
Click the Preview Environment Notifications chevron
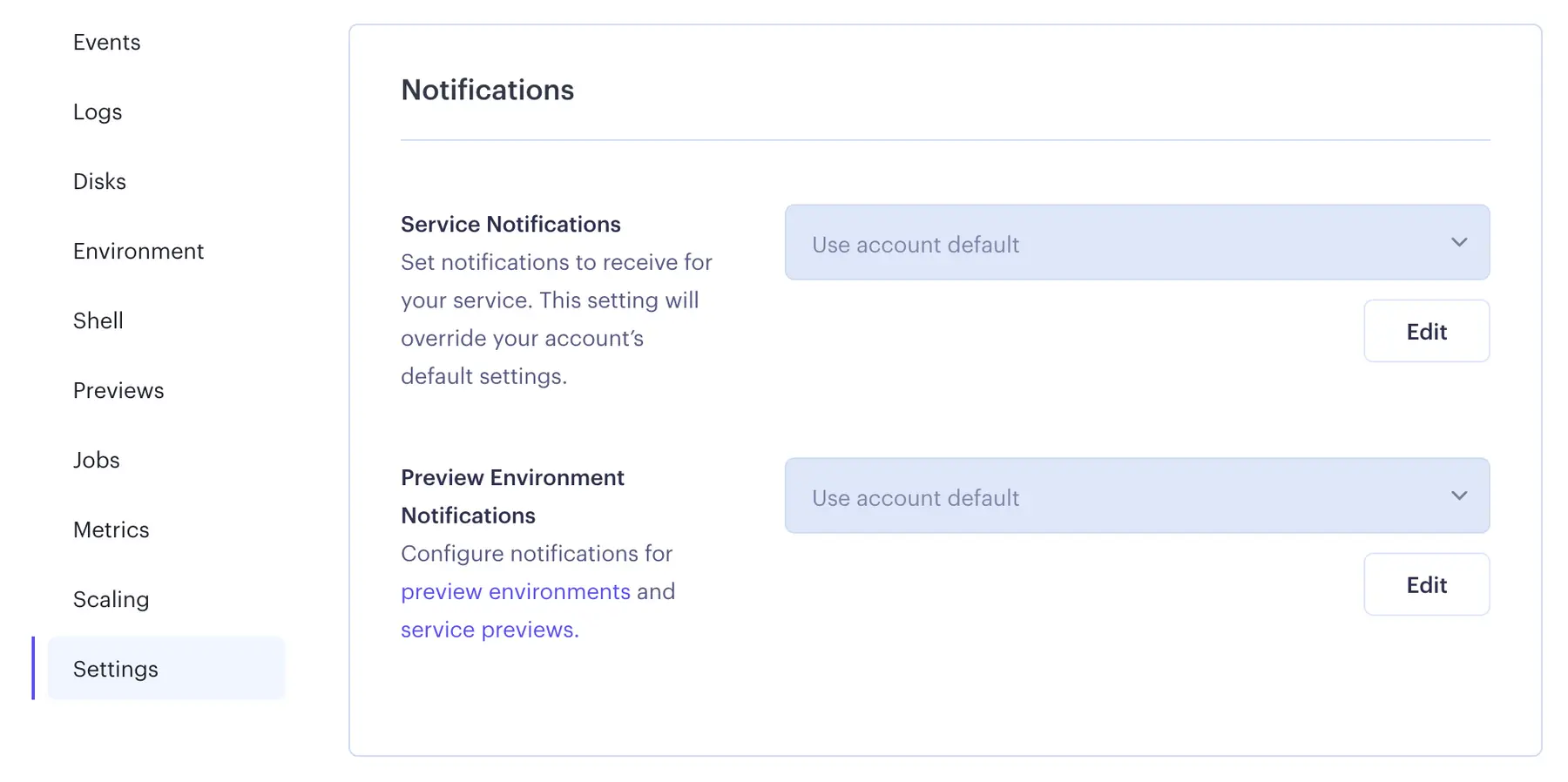(x=1458, y=495)
